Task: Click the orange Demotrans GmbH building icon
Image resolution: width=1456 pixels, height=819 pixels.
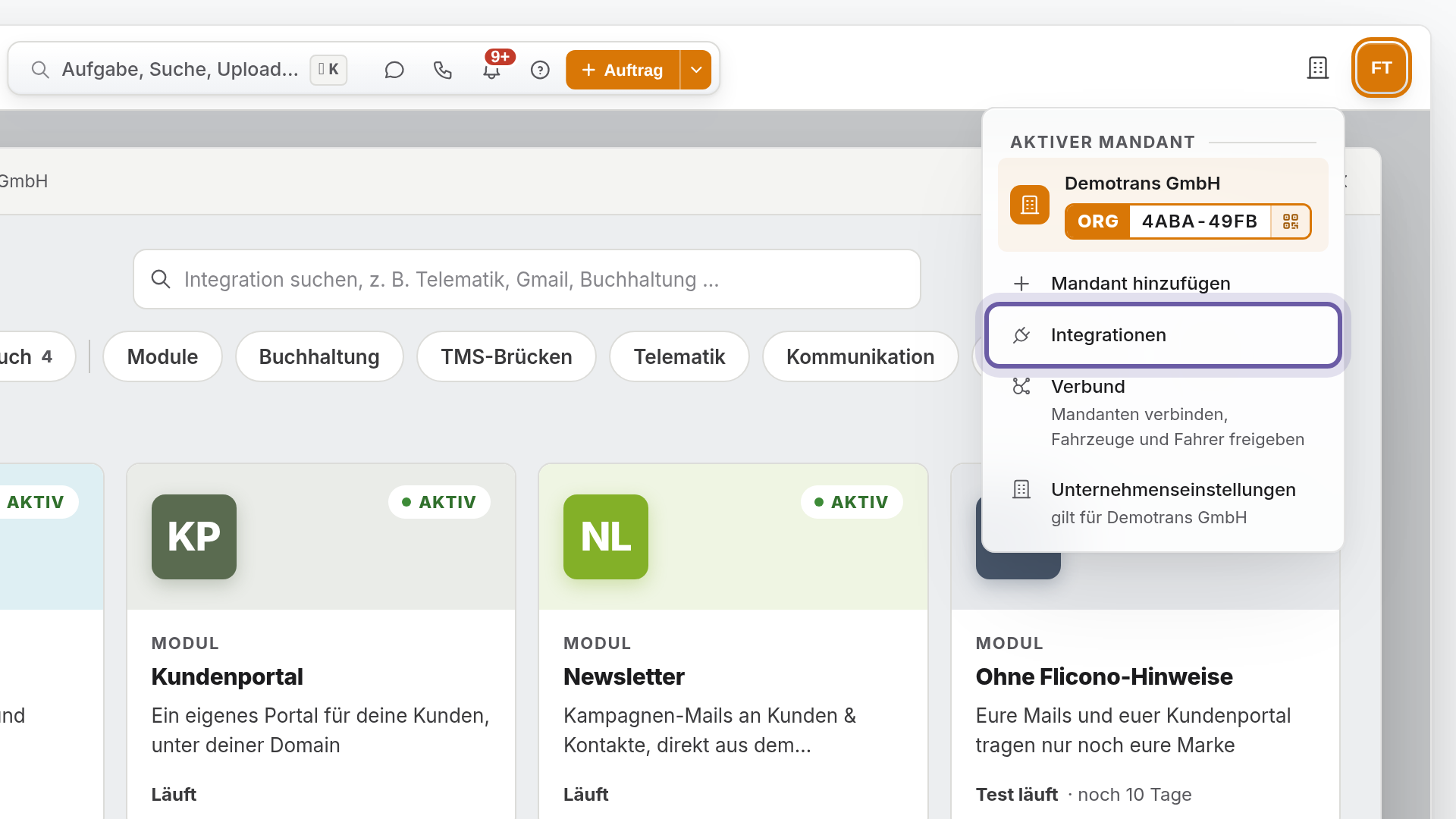Action: point(1029,205)
